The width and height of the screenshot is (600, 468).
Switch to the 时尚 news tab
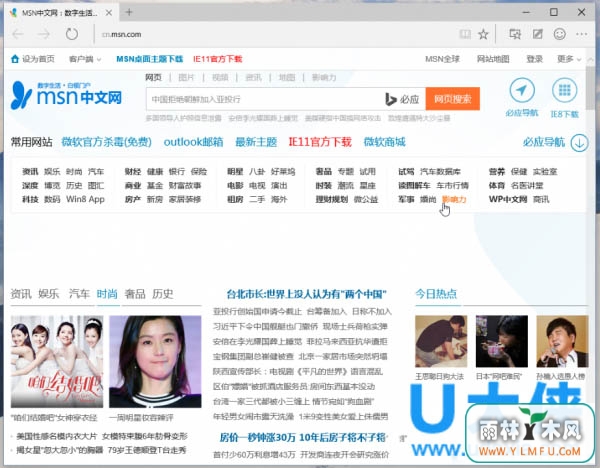click(107, 294)
